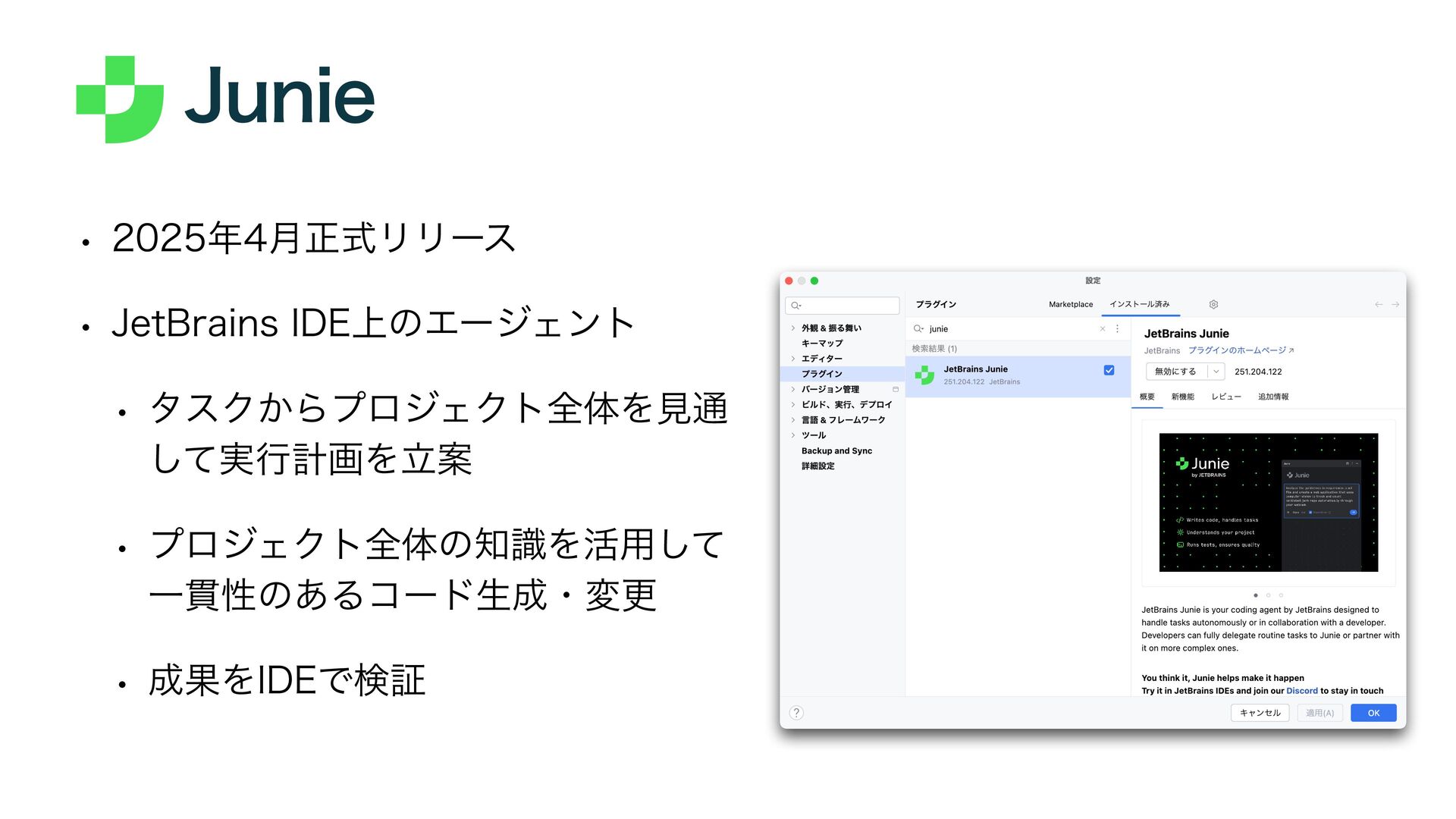
Task: Confirm with the OK button
Action: tap(1373, 713)
